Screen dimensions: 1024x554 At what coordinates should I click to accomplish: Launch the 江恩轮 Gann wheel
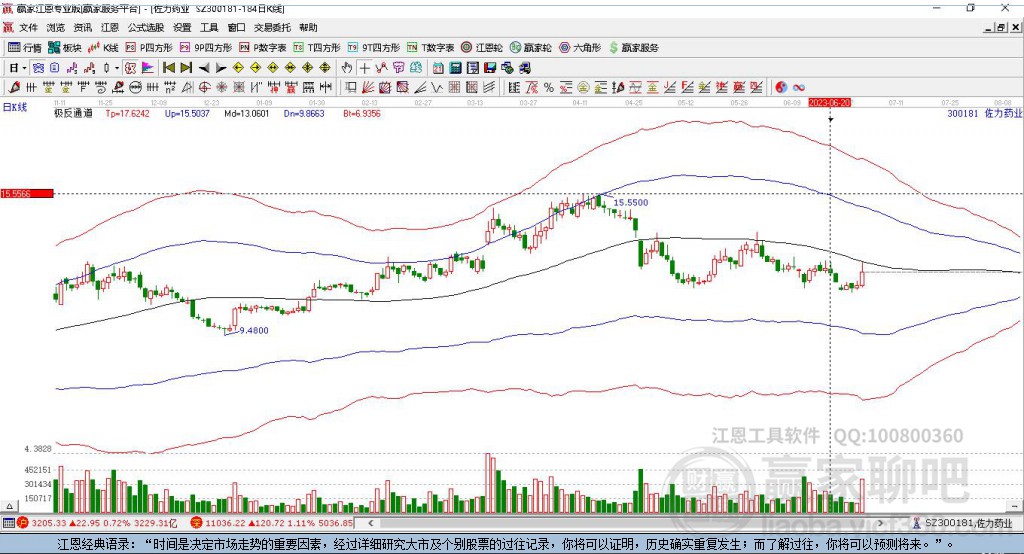[482, 48]
